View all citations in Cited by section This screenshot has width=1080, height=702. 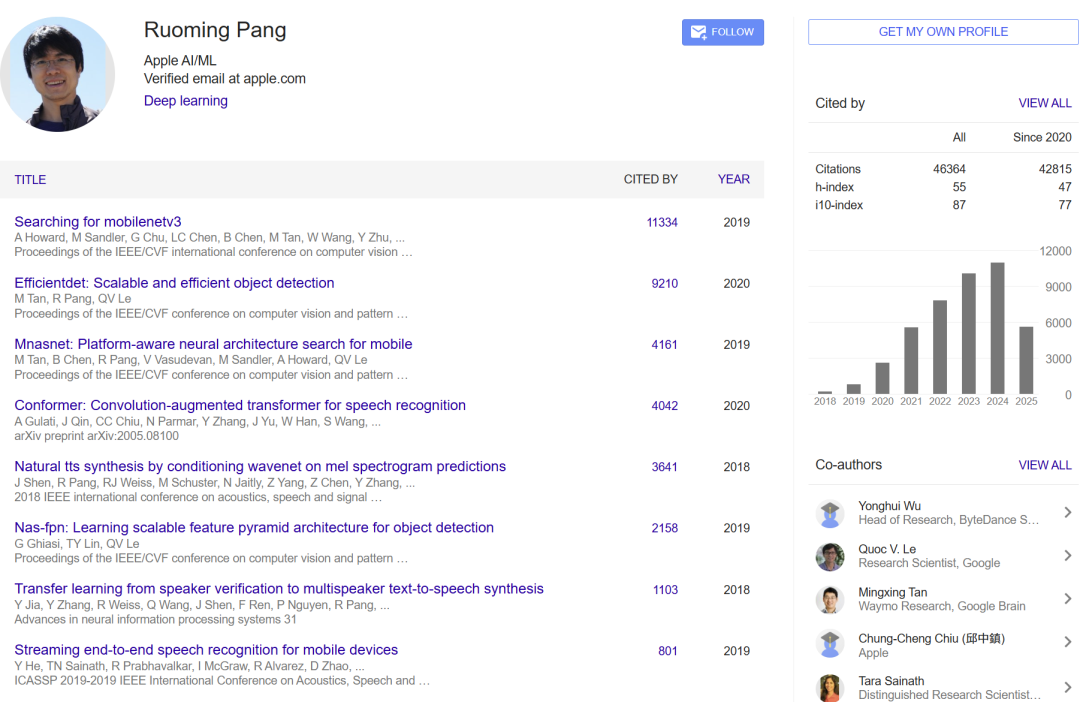[1044, 103]
